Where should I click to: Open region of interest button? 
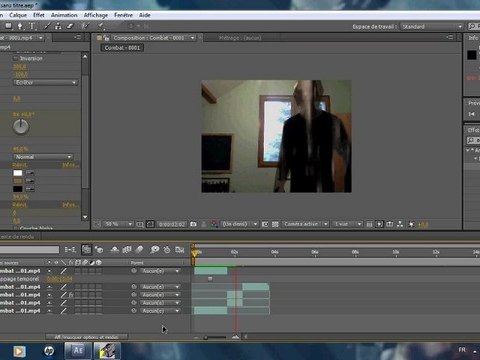tap(265, 224)
